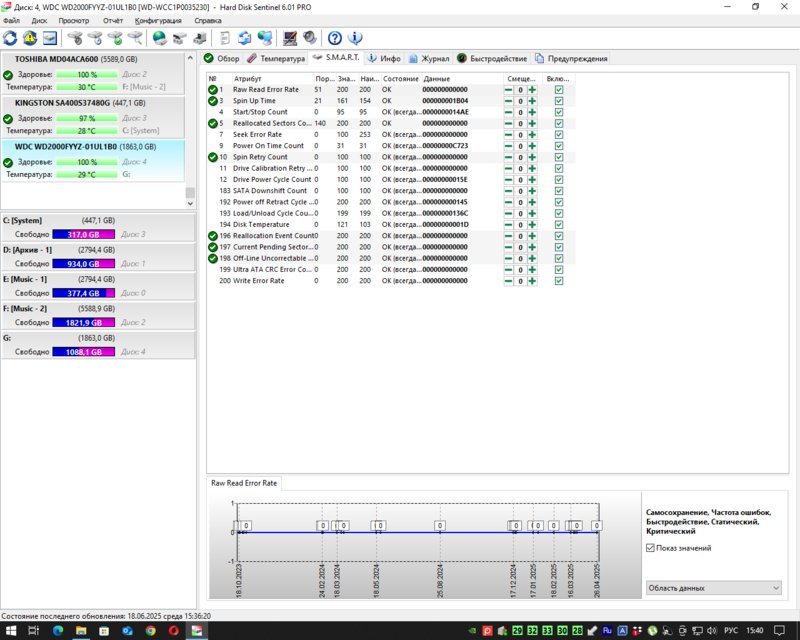Viewport: 800px width, 640px height.
Task: Open Help via the question mark icon
Action: click(335, 38)
